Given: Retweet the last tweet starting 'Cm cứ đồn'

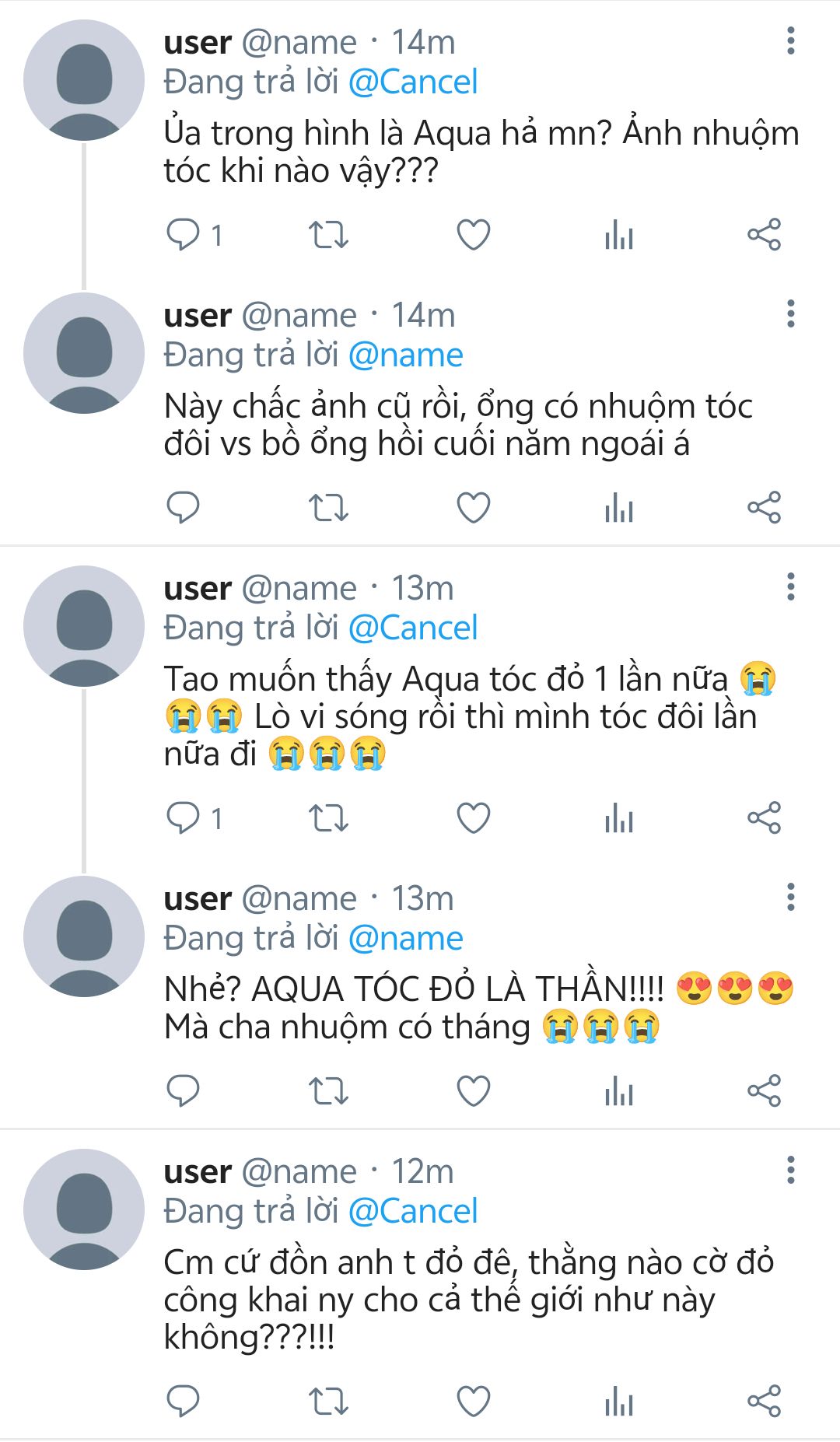Looking at the screenshot, I should 328,1402.
